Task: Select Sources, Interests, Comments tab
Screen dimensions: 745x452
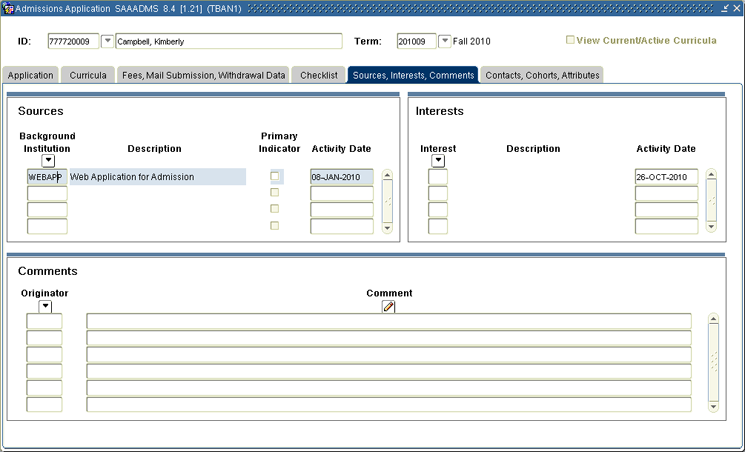Action: click(413, 75)
